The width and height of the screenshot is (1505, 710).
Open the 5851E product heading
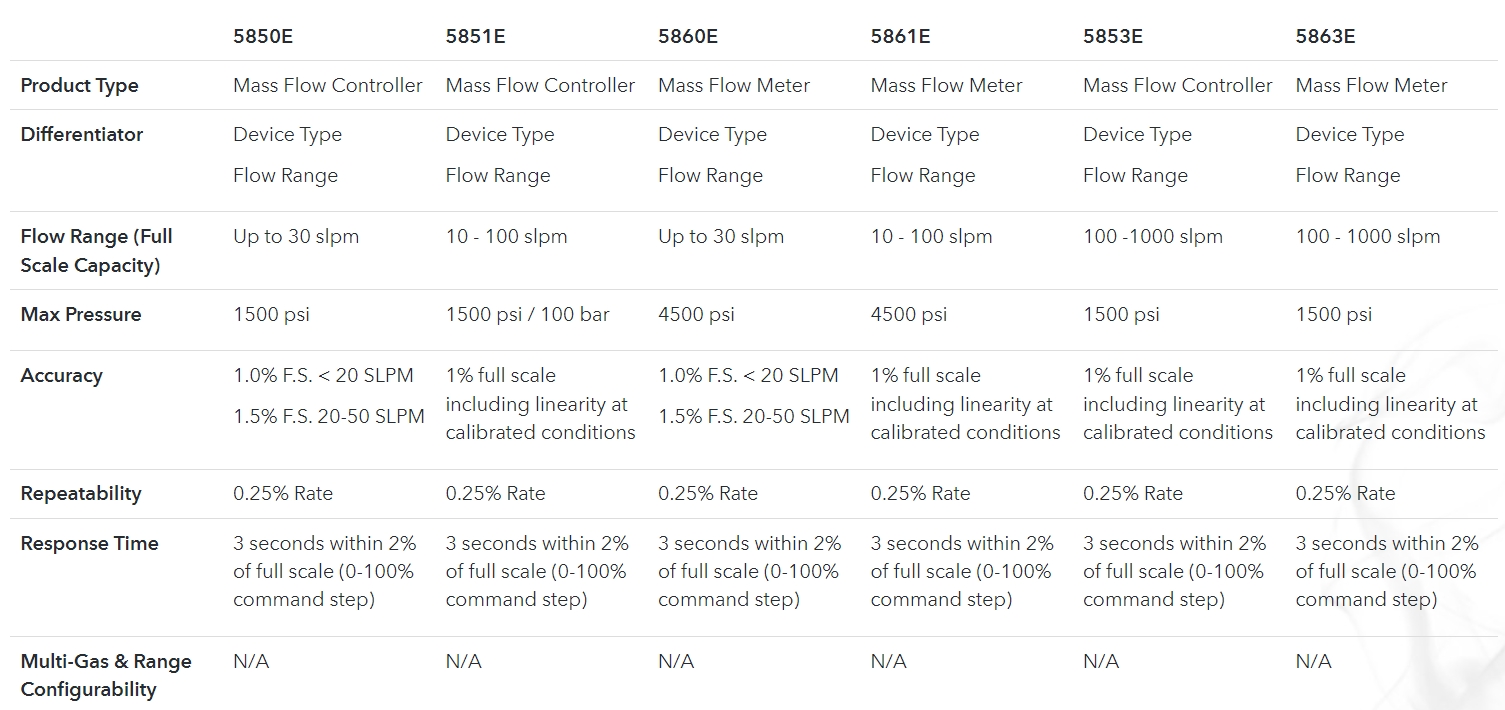tap(475, 36)
